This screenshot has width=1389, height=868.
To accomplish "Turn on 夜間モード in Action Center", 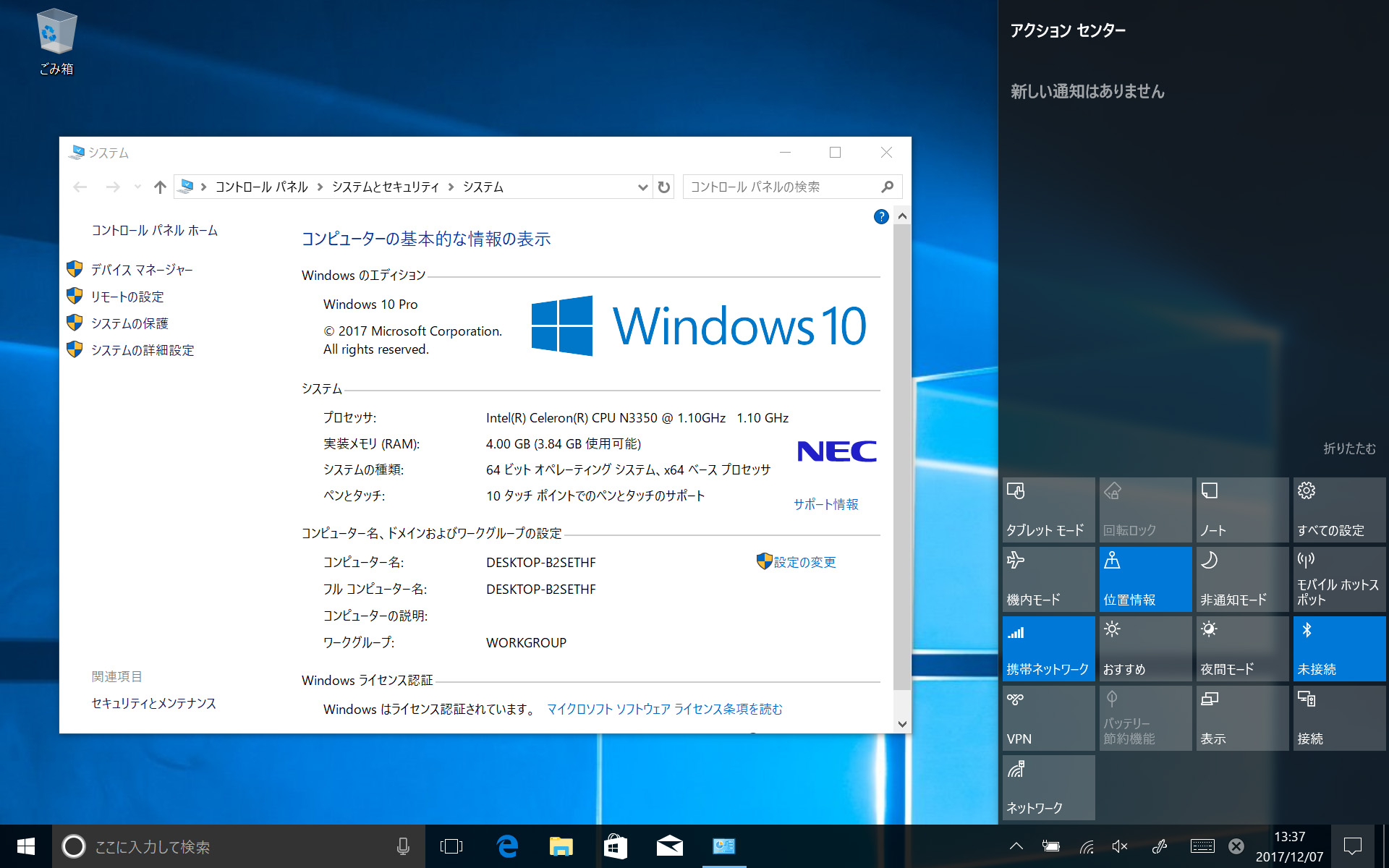I will pos(1241,648).
